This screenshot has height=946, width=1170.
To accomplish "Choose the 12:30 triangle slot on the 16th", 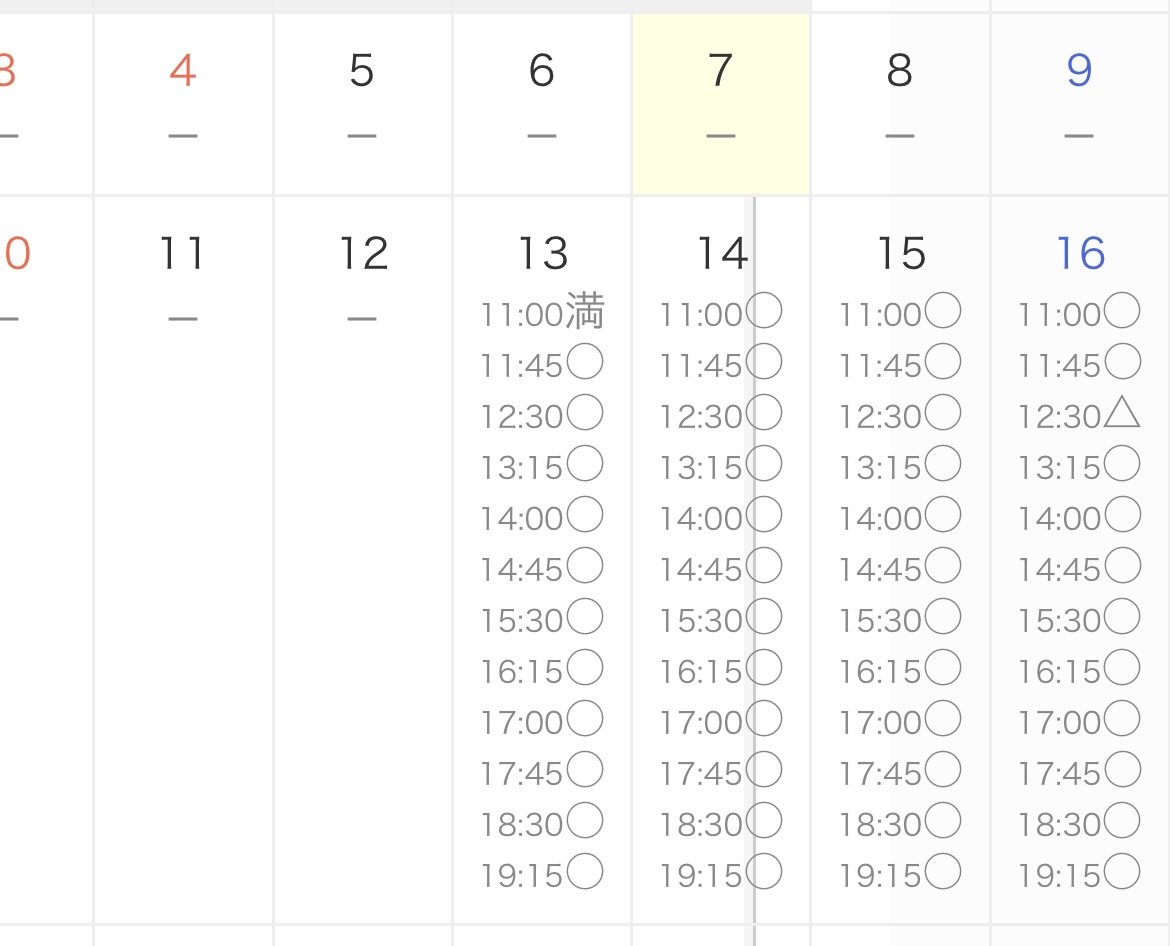I will [1122, 413].
